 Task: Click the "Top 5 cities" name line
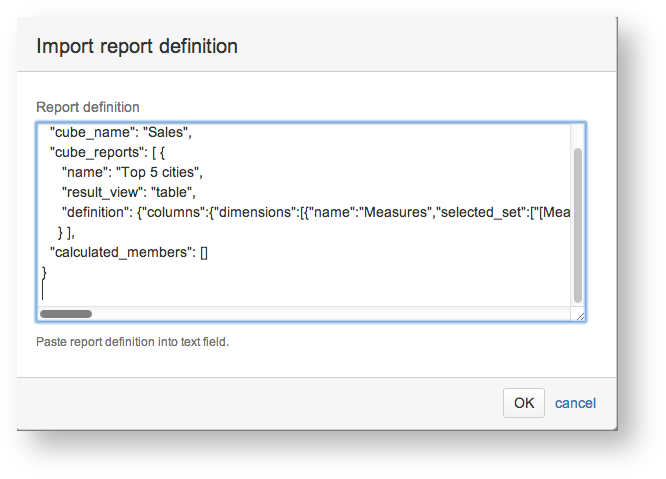pyautogui.click(x=133, y=172)
